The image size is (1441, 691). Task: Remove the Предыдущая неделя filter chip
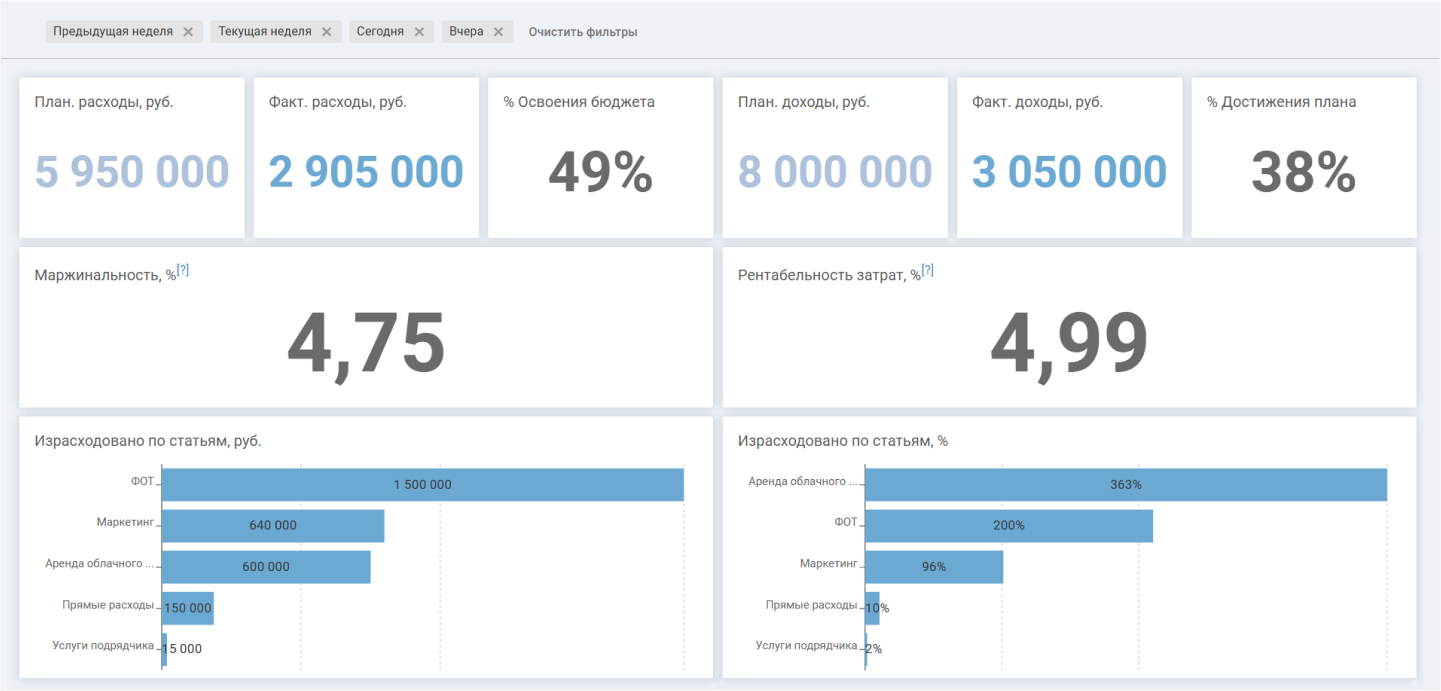click(188, 32)
